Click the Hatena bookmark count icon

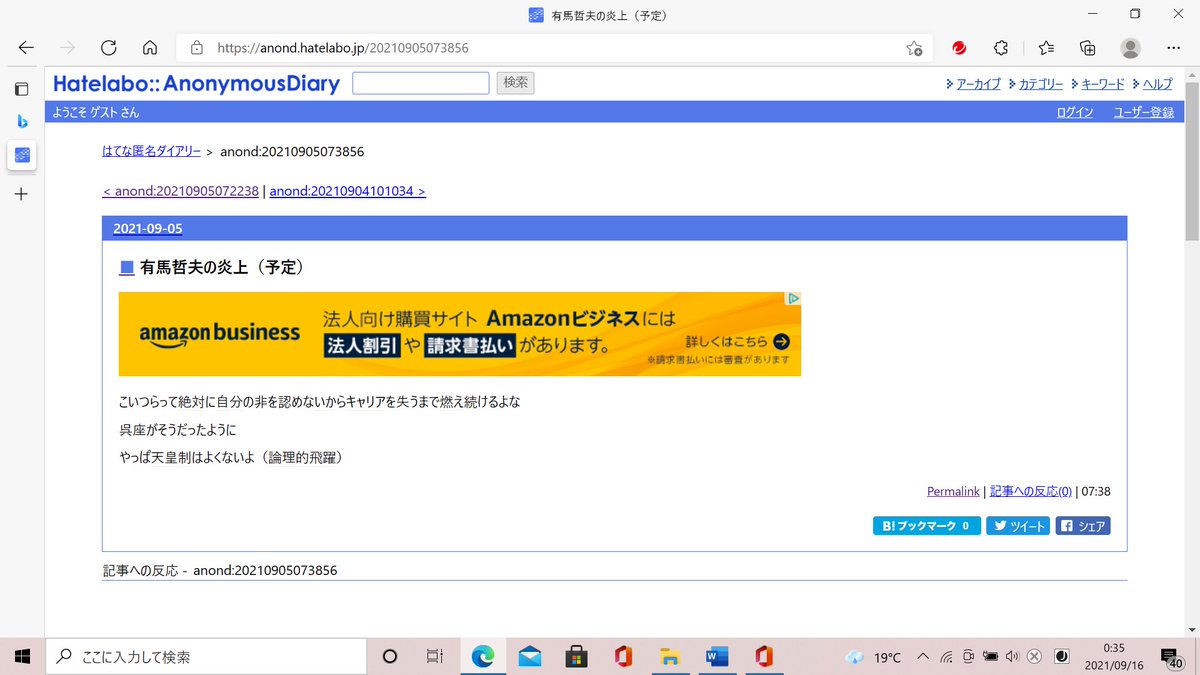click(x=926, y=525)
